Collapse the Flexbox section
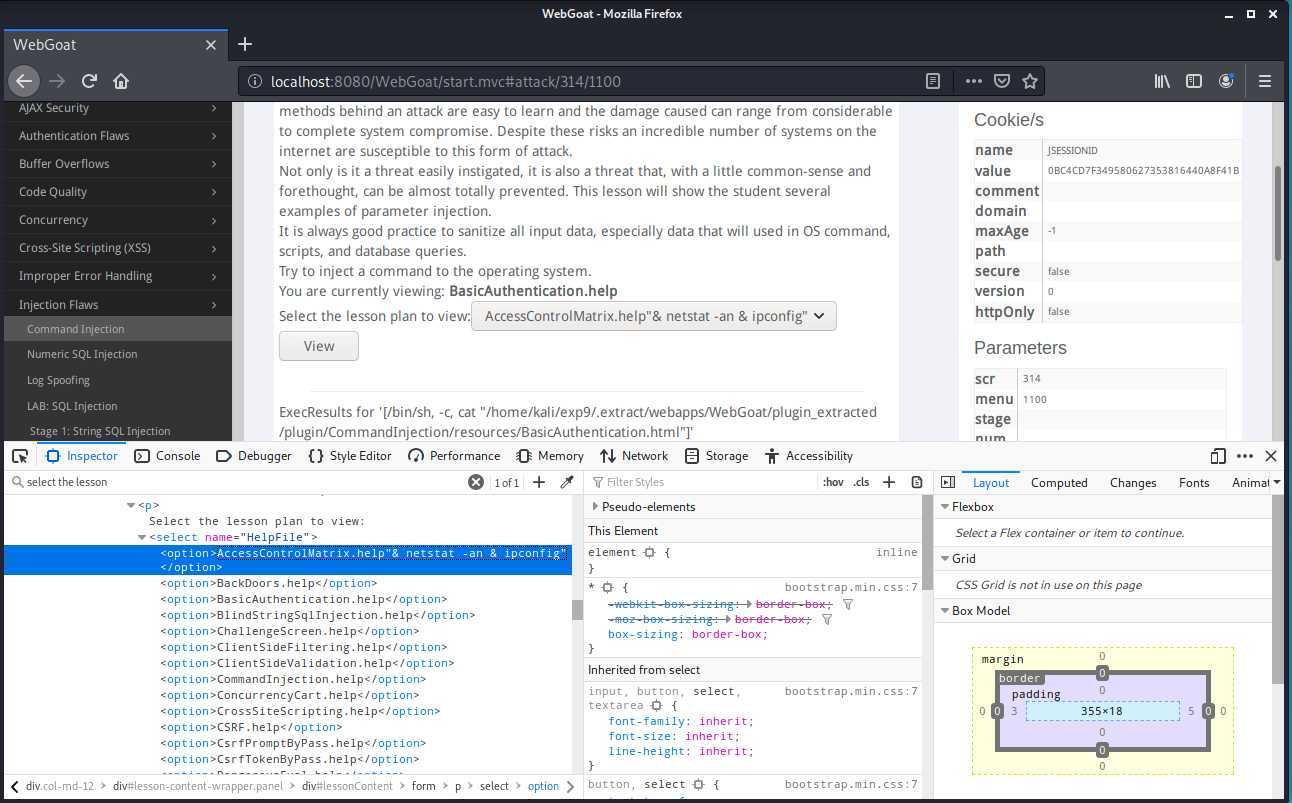Viewport: 1292px width, 803px height. [x=945, y=507]
